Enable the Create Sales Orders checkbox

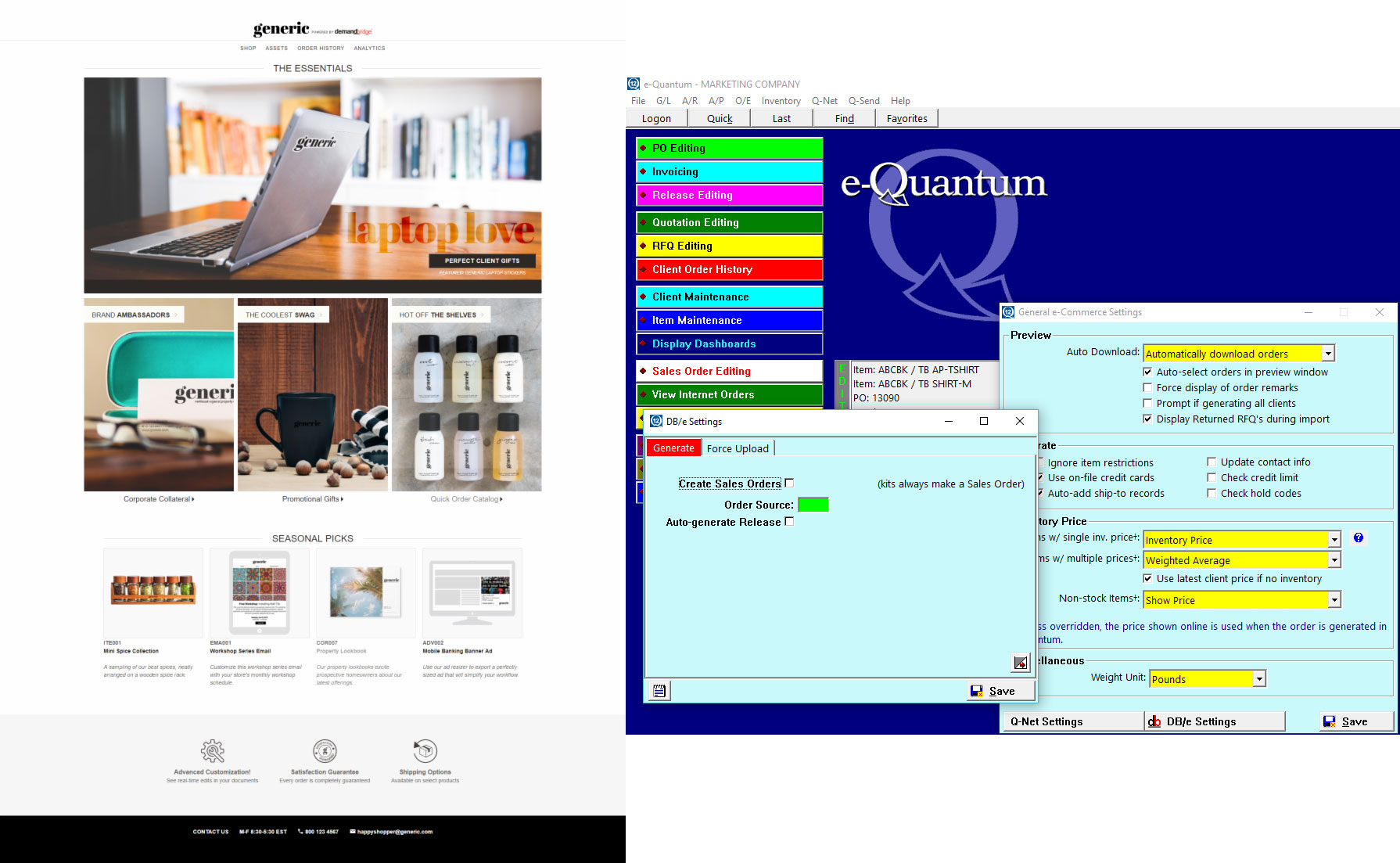[x=789, y=483]
